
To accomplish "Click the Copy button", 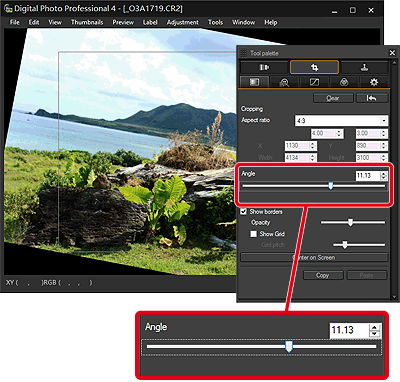I will [323, 275].
